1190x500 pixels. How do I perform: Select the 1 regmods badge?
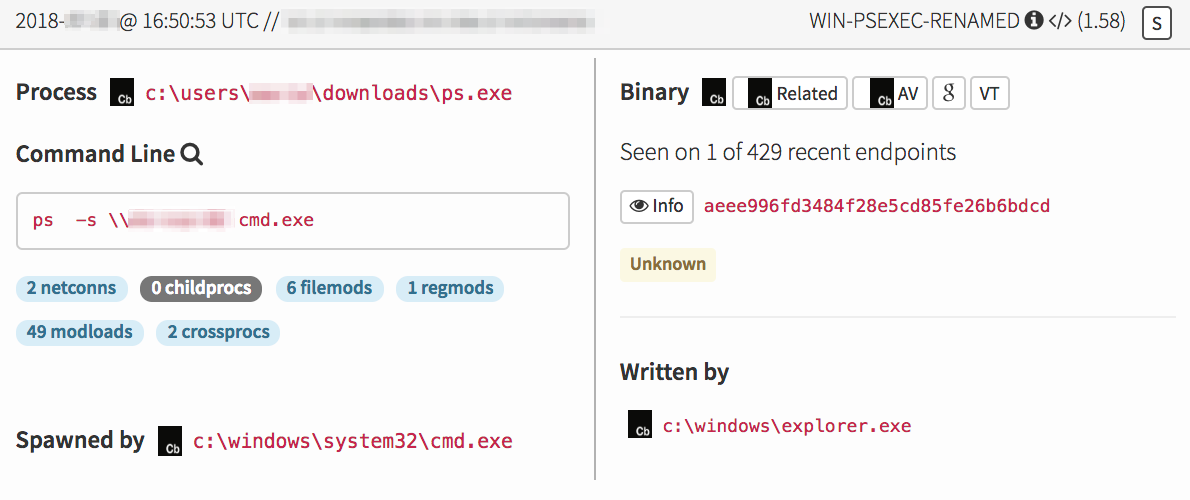450,288
